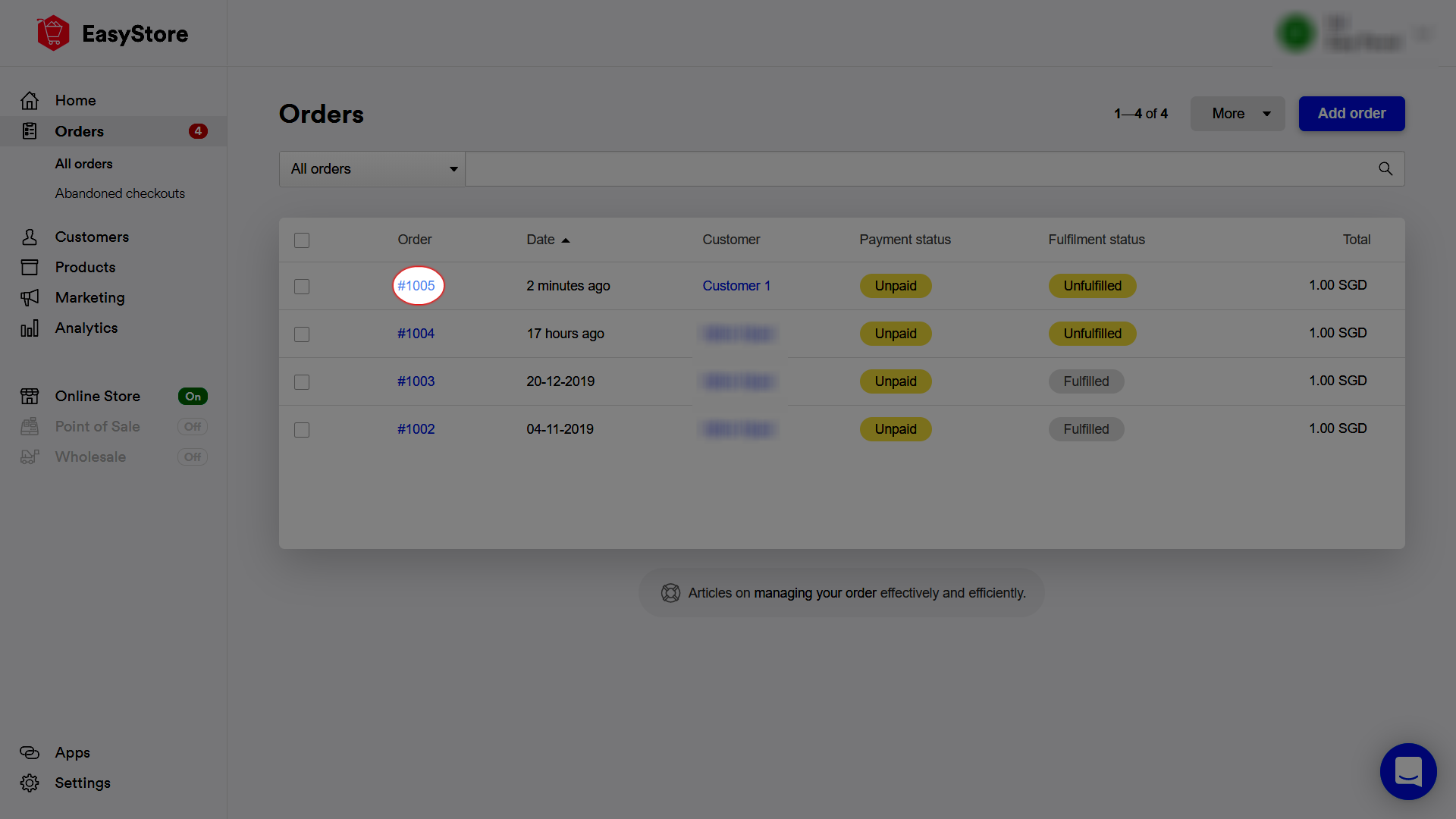Expand the More dropdown menu
Viewport: 1456px width, 819px height.
pos(1237,114)
